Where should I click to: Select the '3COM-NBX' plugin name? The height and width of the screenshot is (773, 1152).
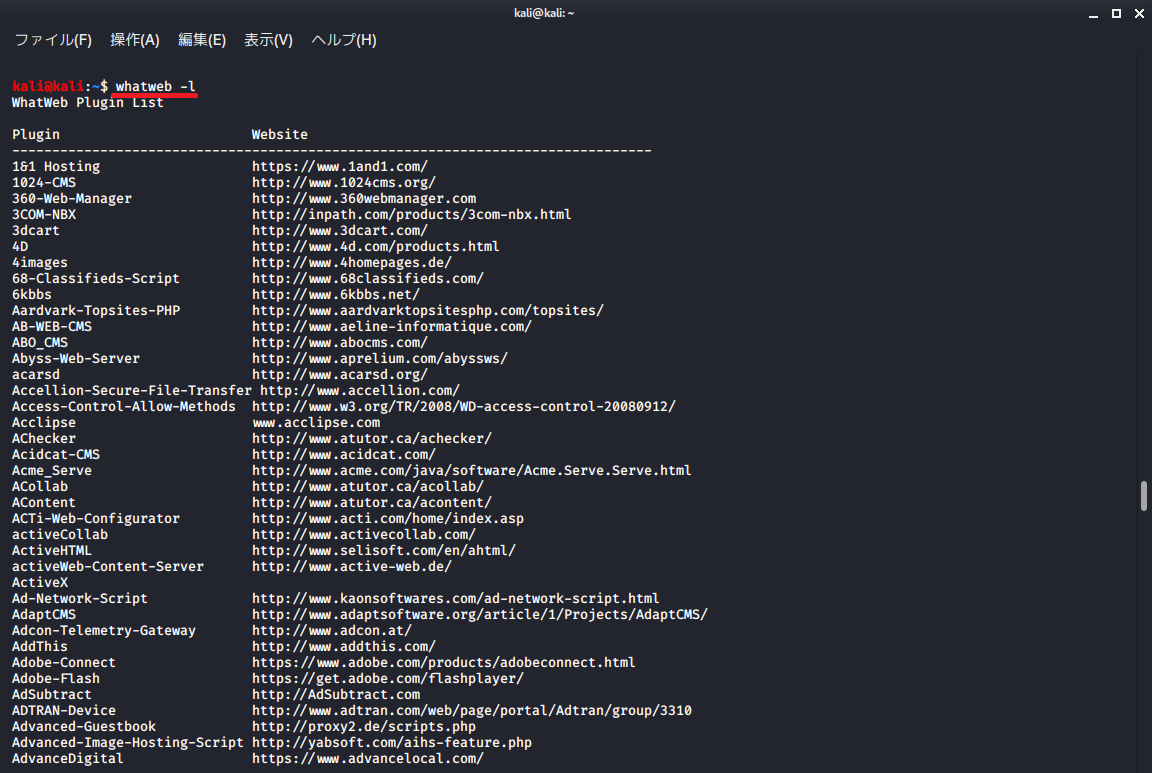pyautogui.click(x=44, y=215)
